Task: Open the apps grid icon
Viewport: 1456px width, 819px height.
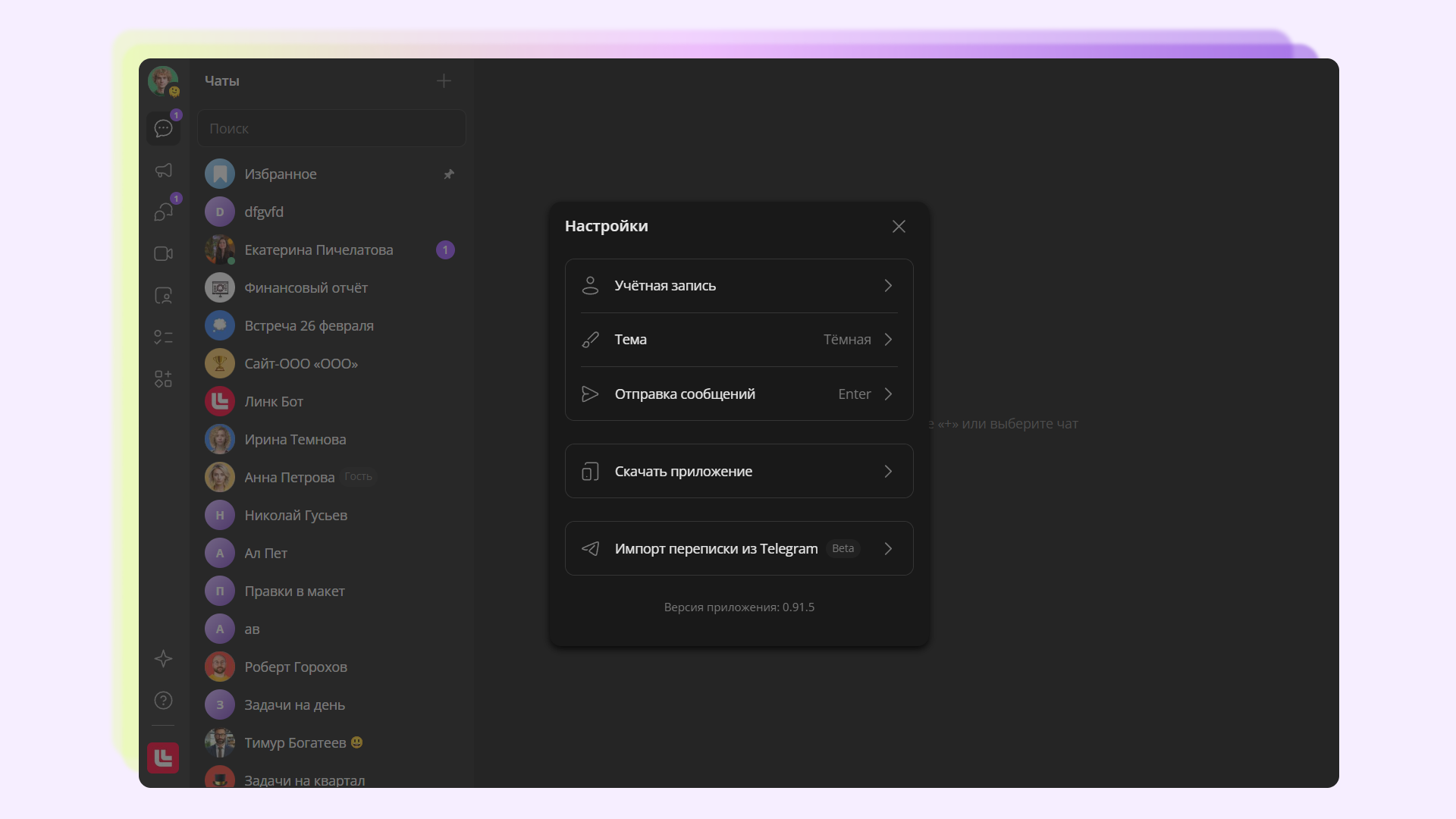Action: 163,378
